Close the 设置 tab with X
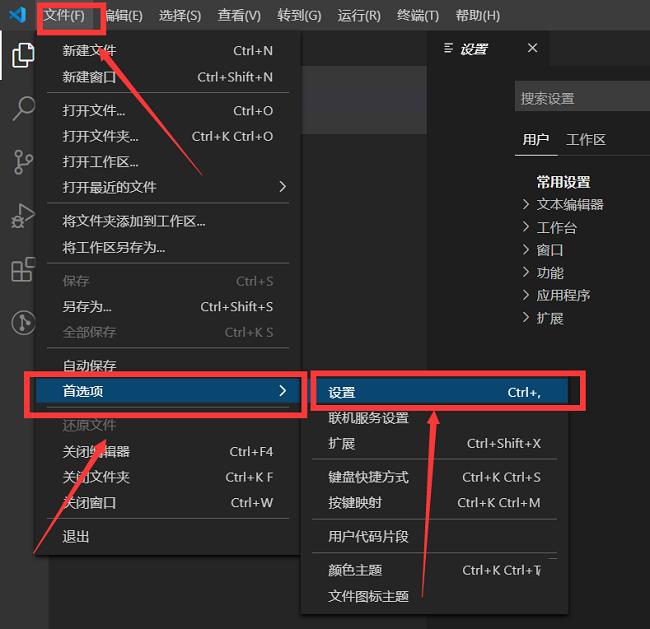 tap(532, 48)
